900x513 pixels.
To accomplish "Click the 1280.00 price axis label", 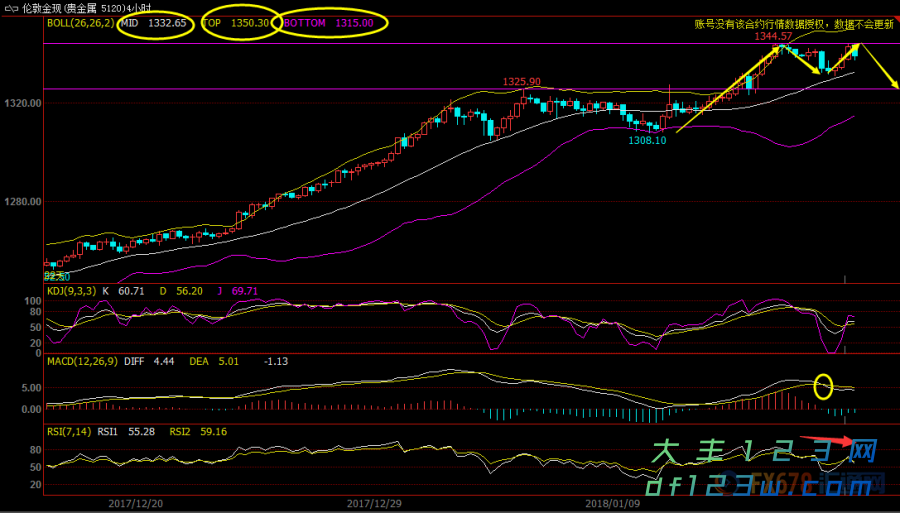I will (22, 202).
